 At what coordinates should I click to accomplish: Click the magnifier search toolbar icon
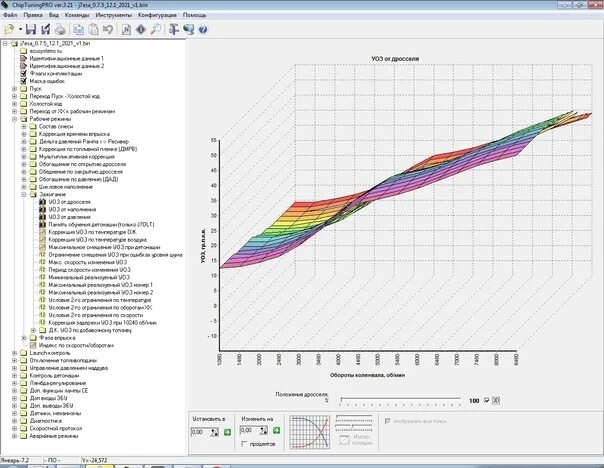(156, 29)
